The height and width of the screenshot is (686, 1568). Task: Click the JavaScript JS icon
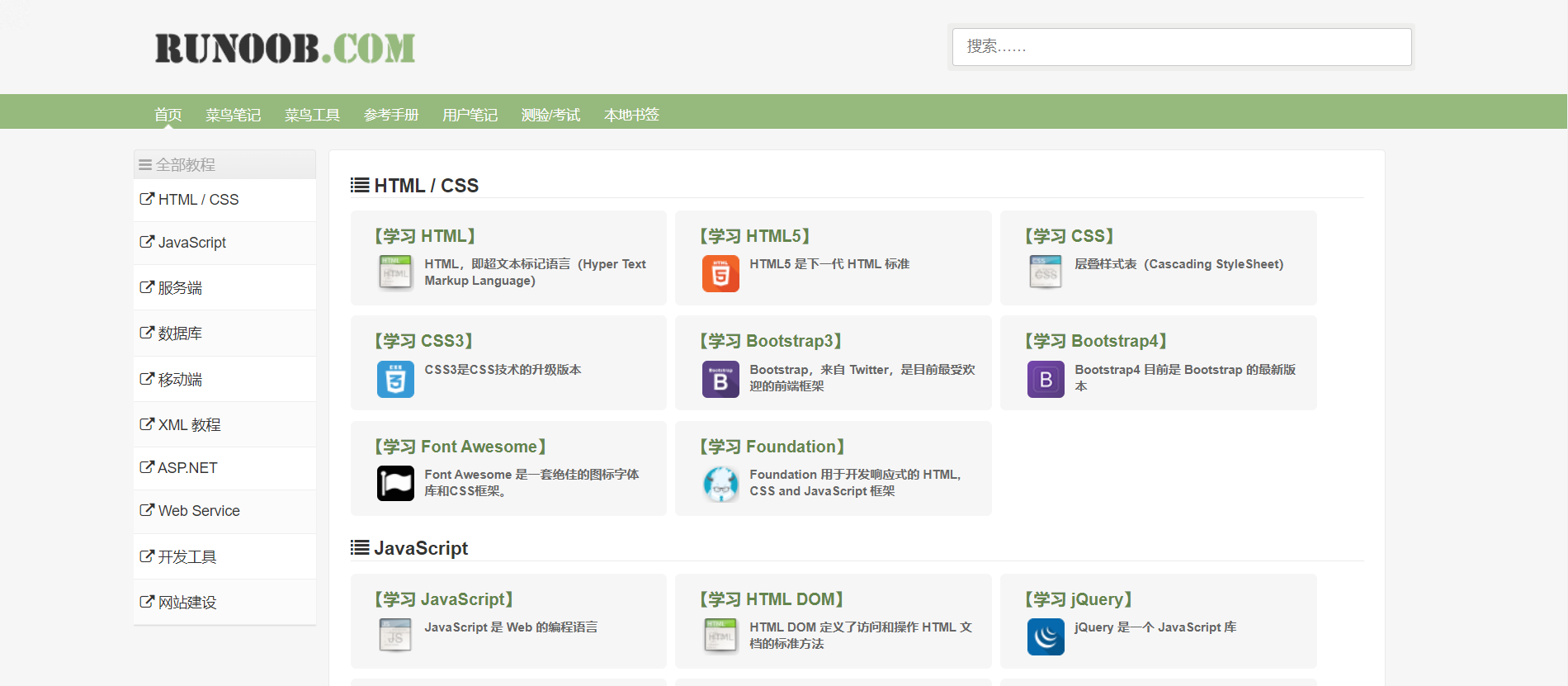click(395, 636)
